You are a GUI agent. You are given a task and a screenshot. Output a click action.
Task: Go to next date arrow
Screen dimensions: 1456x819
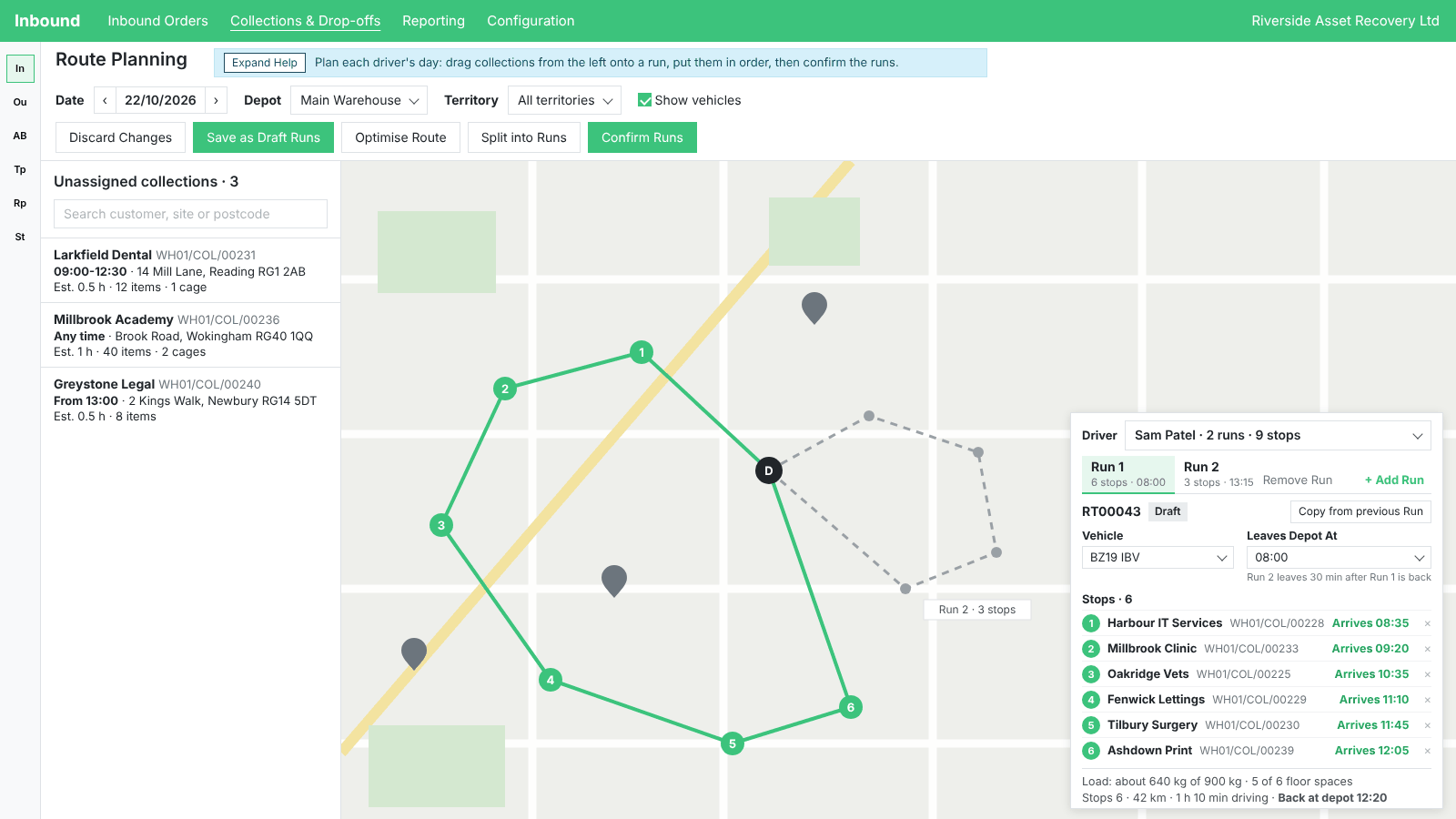pos(216,100)
